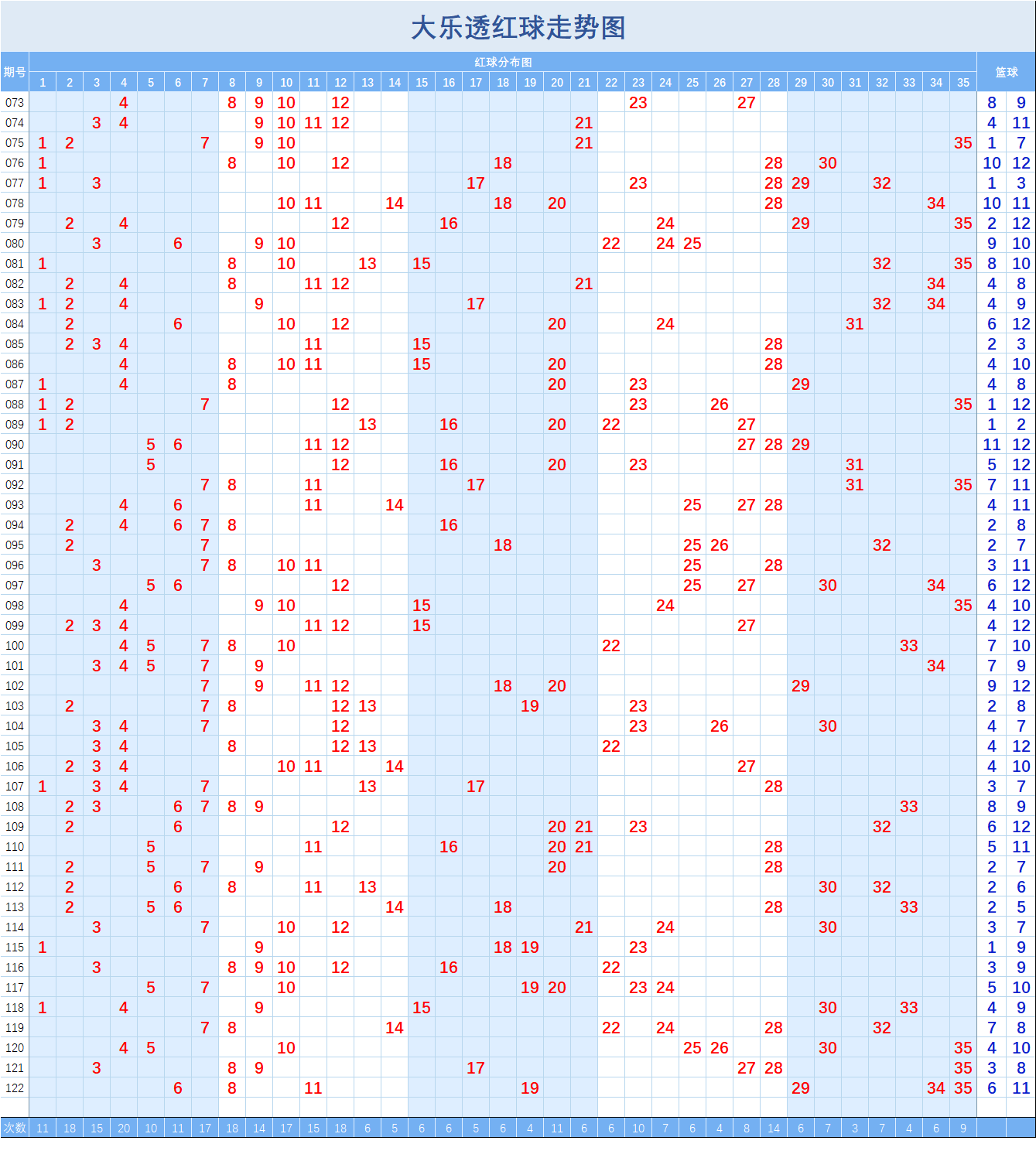Select red number 34 in row 122

[x=936, y=1088]
